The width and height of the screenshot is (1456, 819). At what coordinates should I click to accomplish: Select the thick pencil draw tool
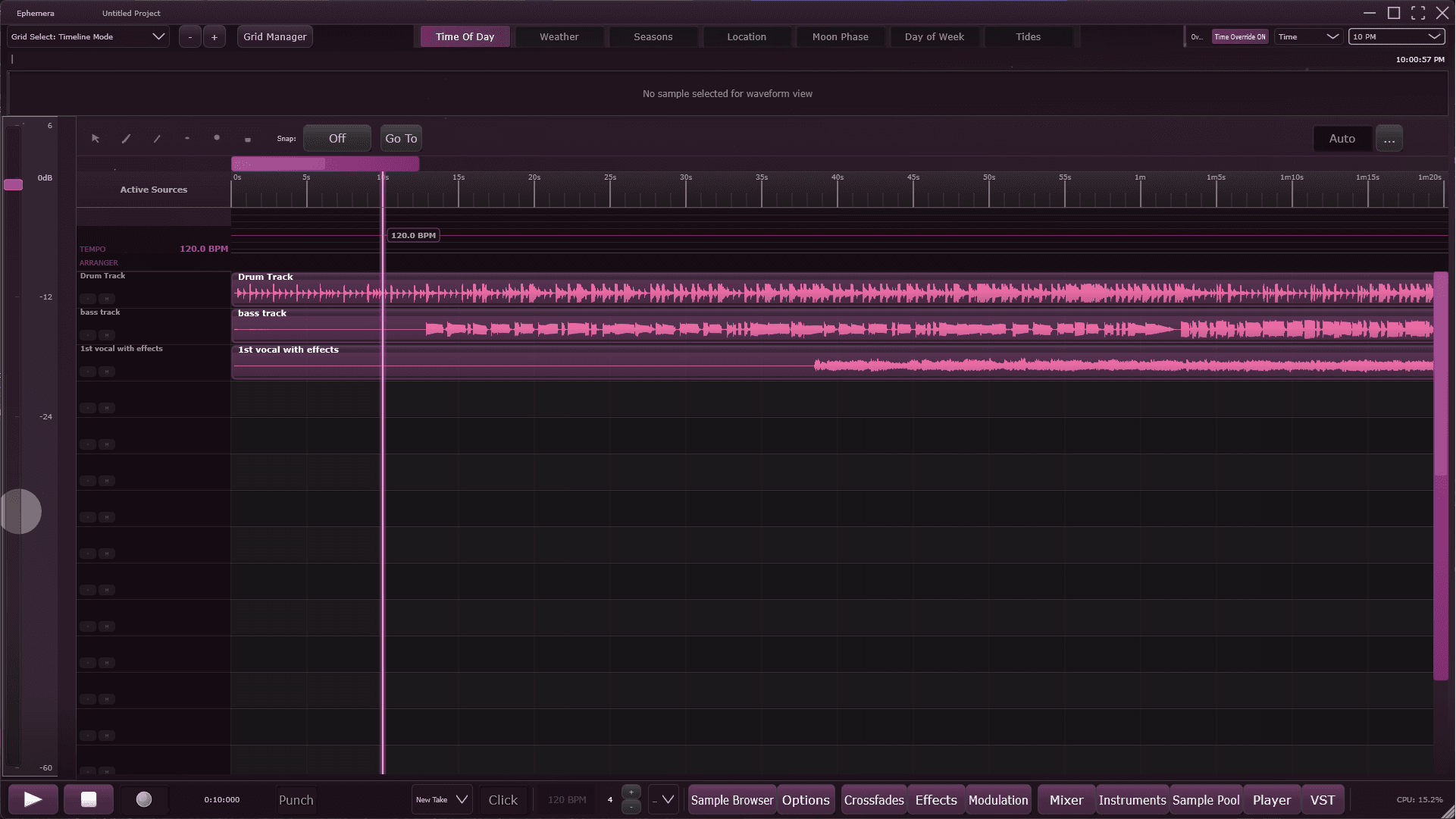(x=126, y=139)
